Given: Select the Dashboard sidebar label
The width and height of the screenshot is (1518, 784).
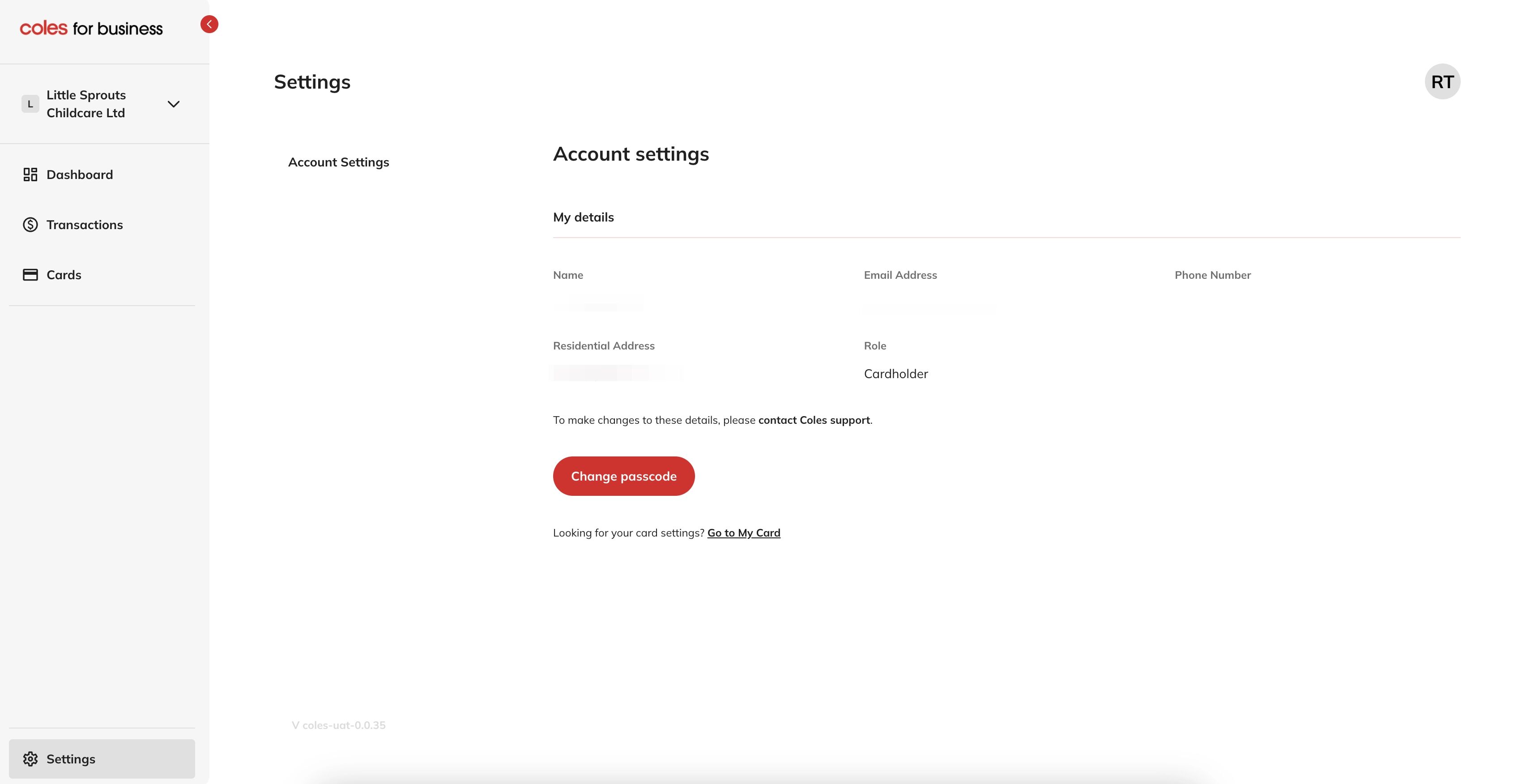Looking at the screenshot, I should 80,175.
